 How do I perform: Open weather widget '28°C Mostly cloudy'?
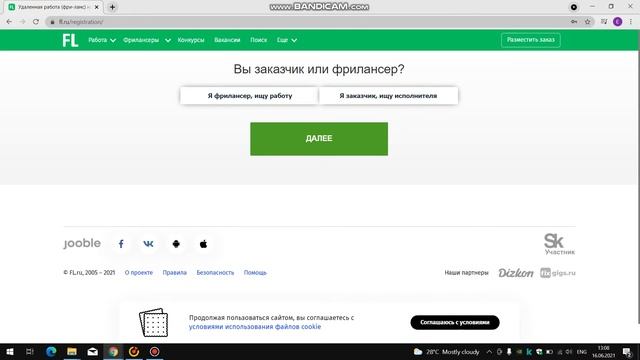pyautogui.click(x=446, y=352)
